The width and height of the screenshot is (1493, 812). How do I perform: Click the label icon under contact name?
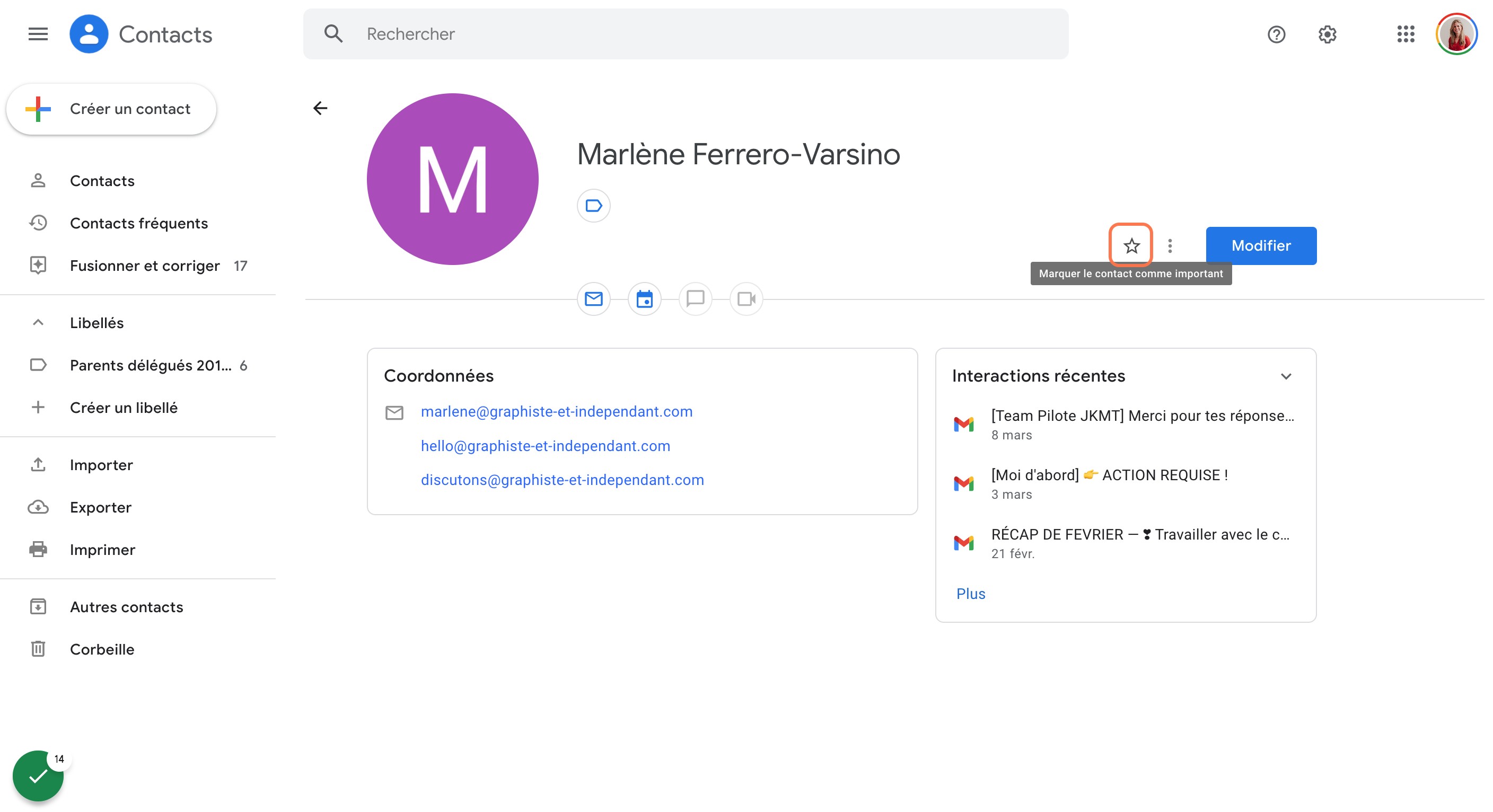pyautogui.click(x=593, y=206)
